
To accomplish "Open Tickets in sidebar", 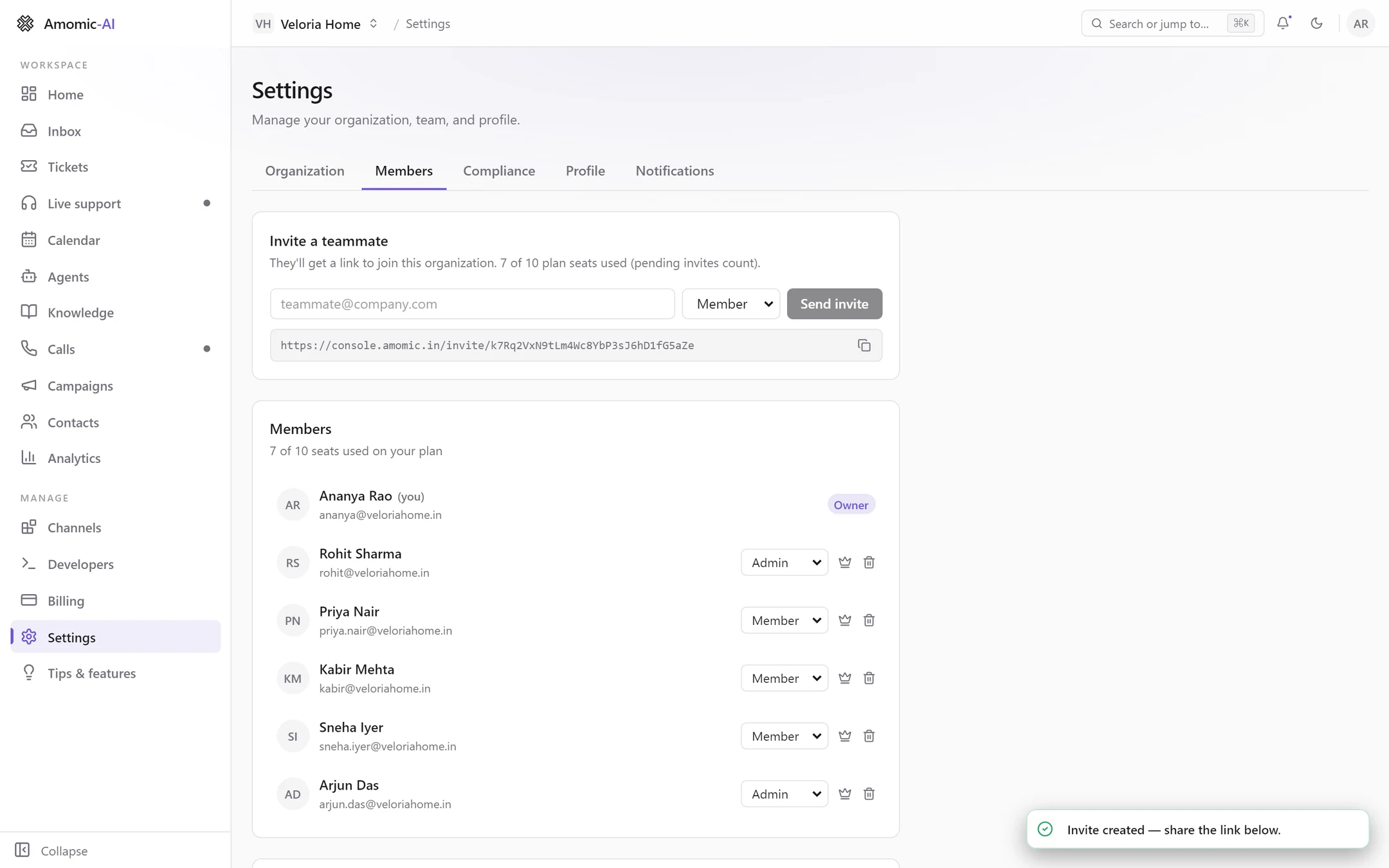I will pyautogui.click(x=116, y=167).
